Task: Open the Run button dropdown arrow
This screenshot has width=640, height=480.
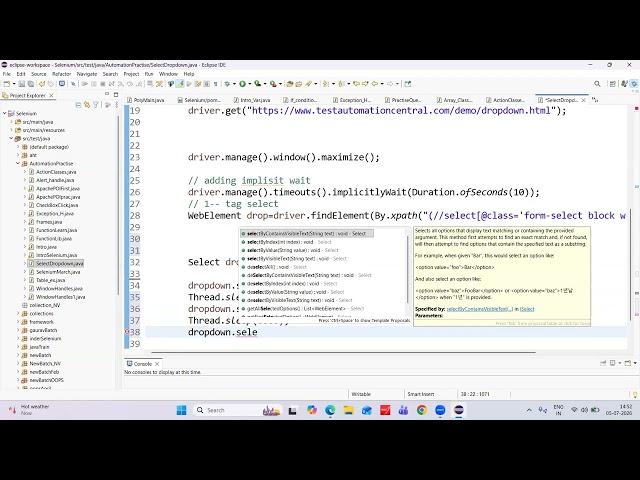Action: point(249,84)
